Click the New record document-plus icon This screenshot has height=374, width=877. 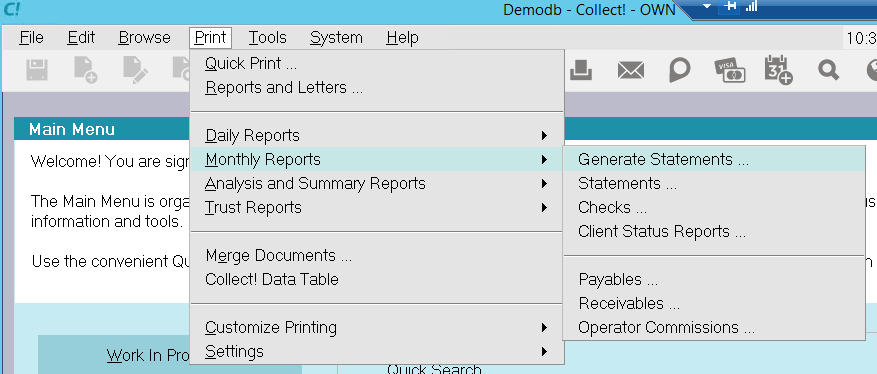pos(86,71)
